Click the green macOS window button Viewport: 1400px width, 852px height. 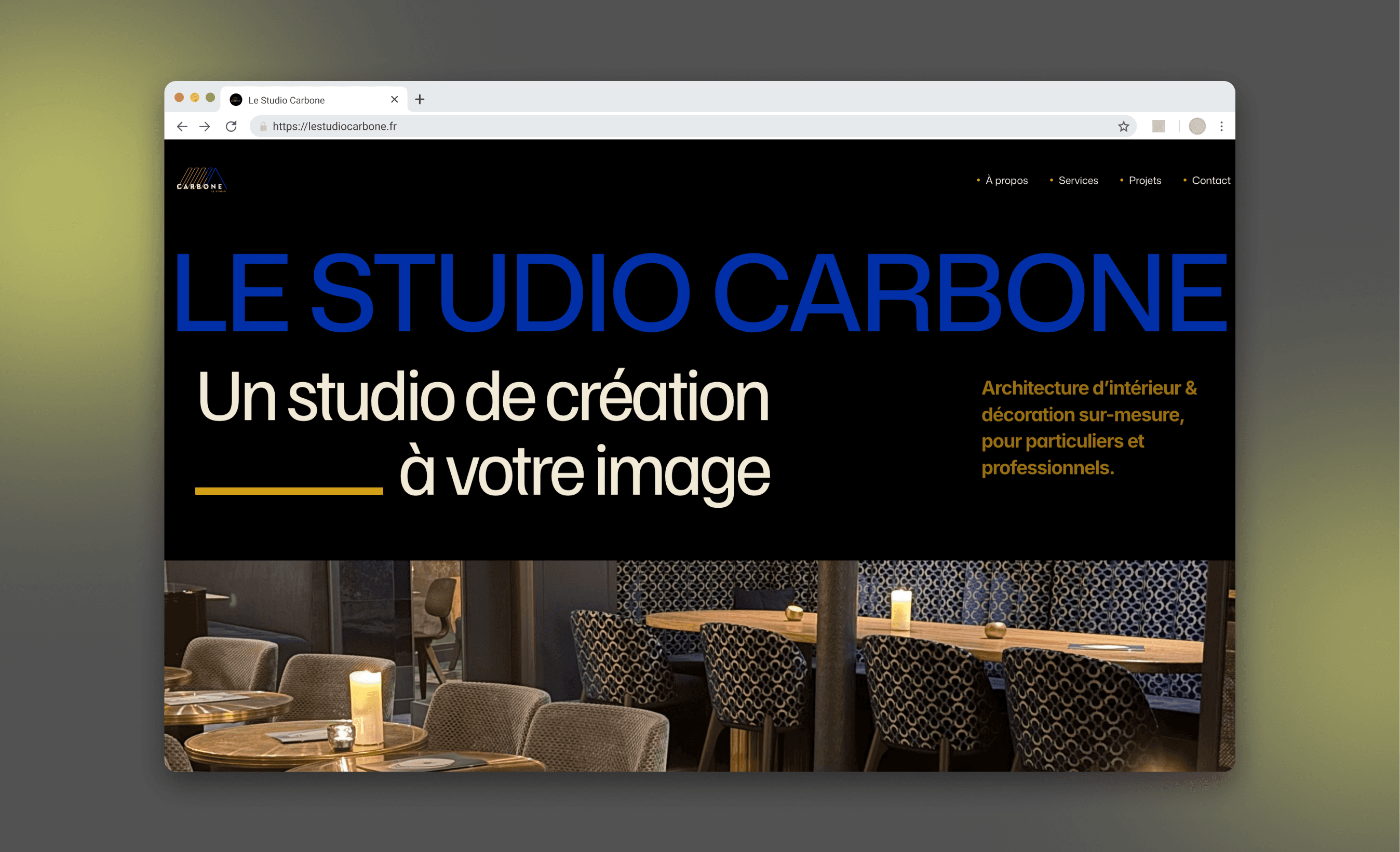[x=210, y=97]
